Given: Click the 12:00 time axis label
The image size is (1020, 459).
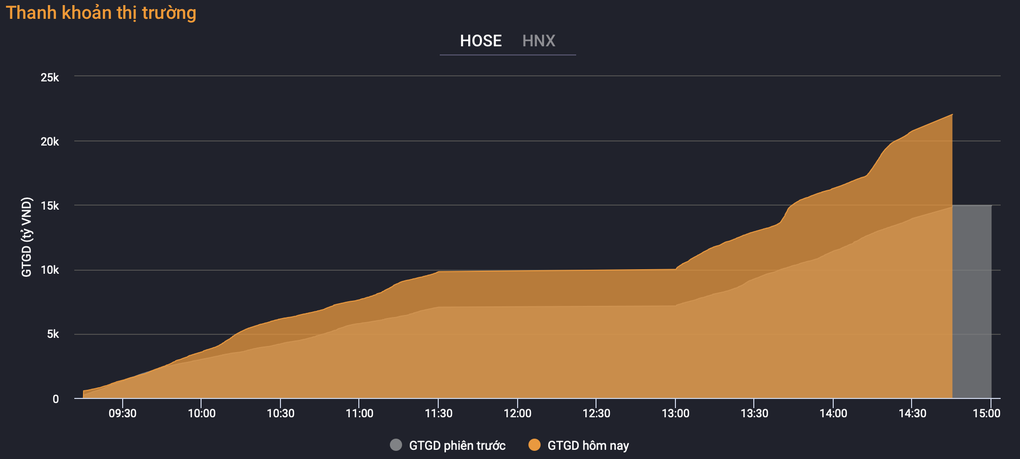Looking at the screenshot, I should 517,413.
